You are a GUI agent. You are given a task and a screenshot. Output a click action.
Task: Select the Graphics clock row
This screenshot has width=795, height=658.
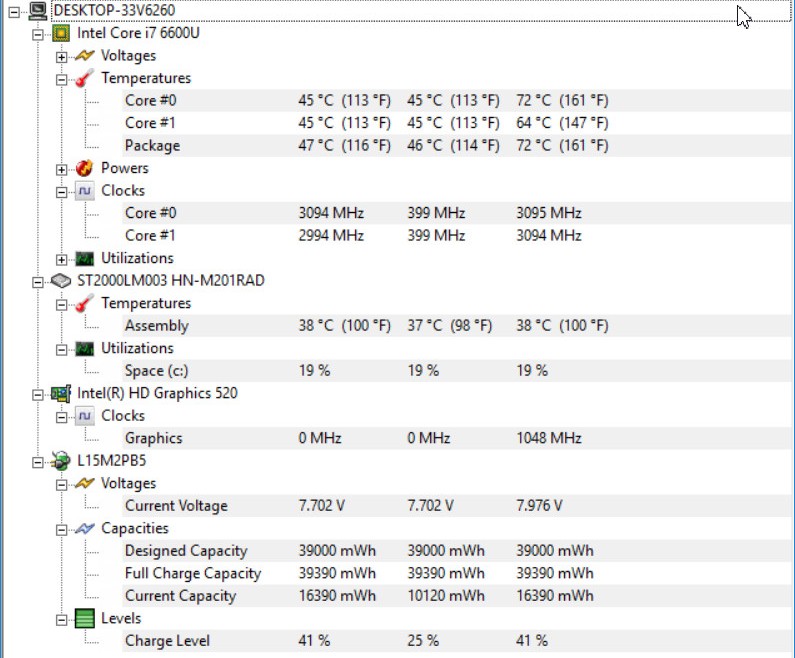457,438
